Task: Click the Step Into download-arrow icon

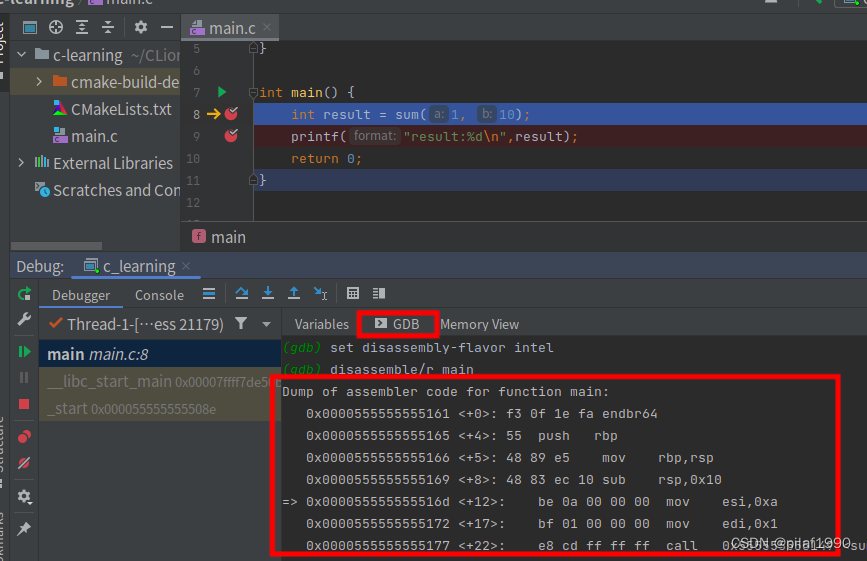Action: click(x=268, y=294)
